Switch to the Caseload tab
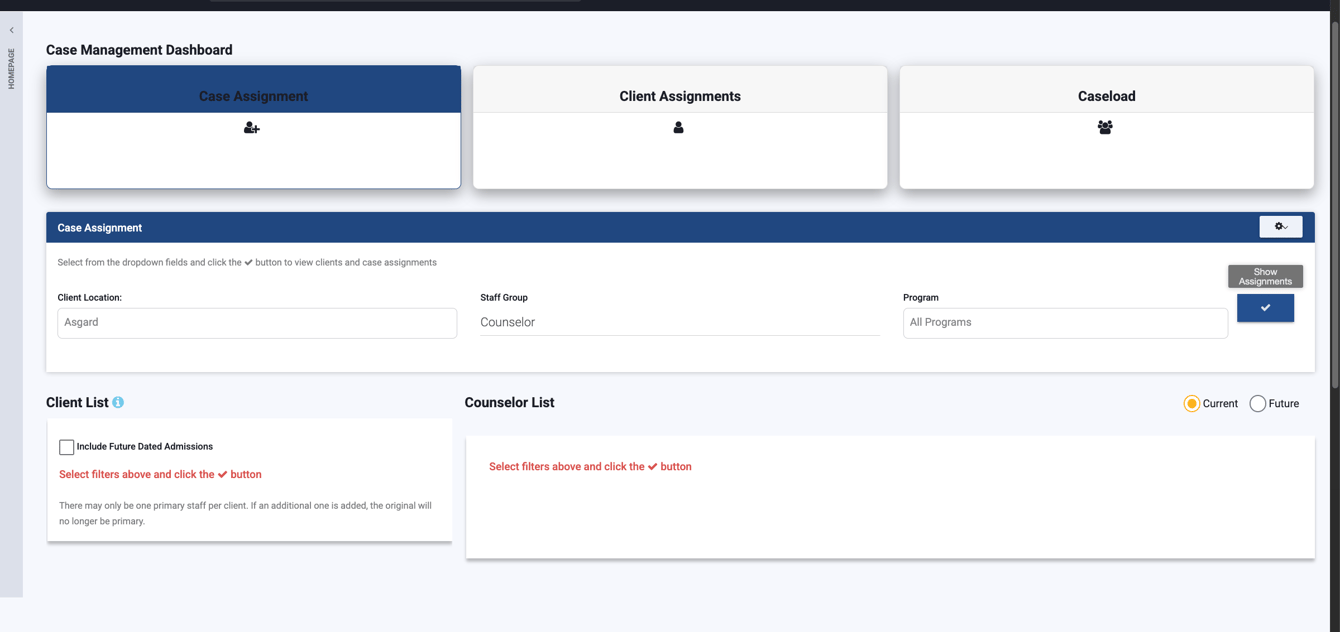 click(1105, 96)
